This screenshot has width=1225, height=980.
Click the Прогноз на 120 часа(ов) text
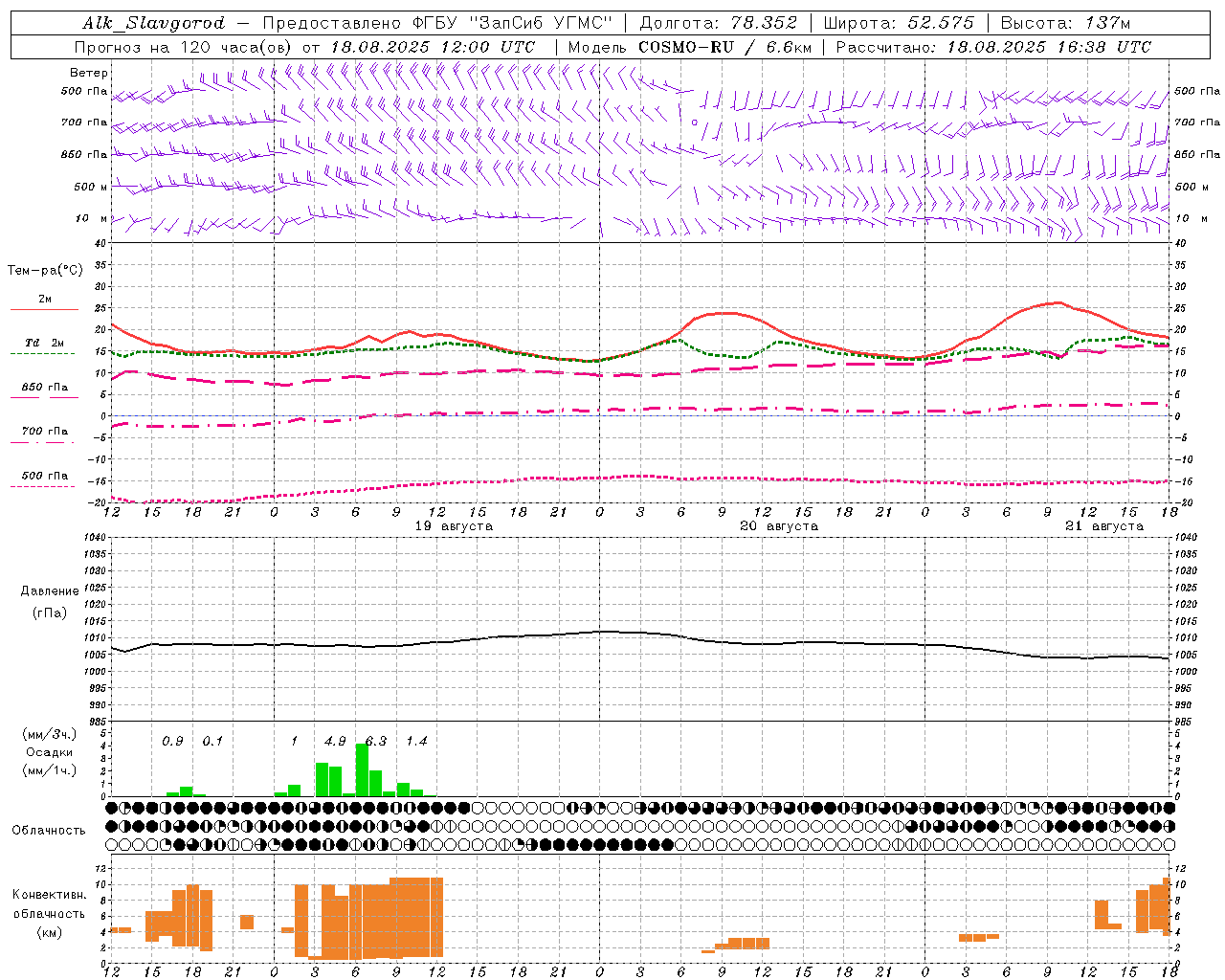(x=184, y=47)
